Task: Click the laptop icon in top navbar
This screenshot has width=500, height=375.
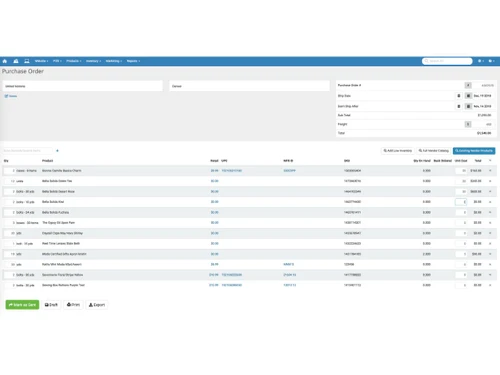Action: [27, 61]
